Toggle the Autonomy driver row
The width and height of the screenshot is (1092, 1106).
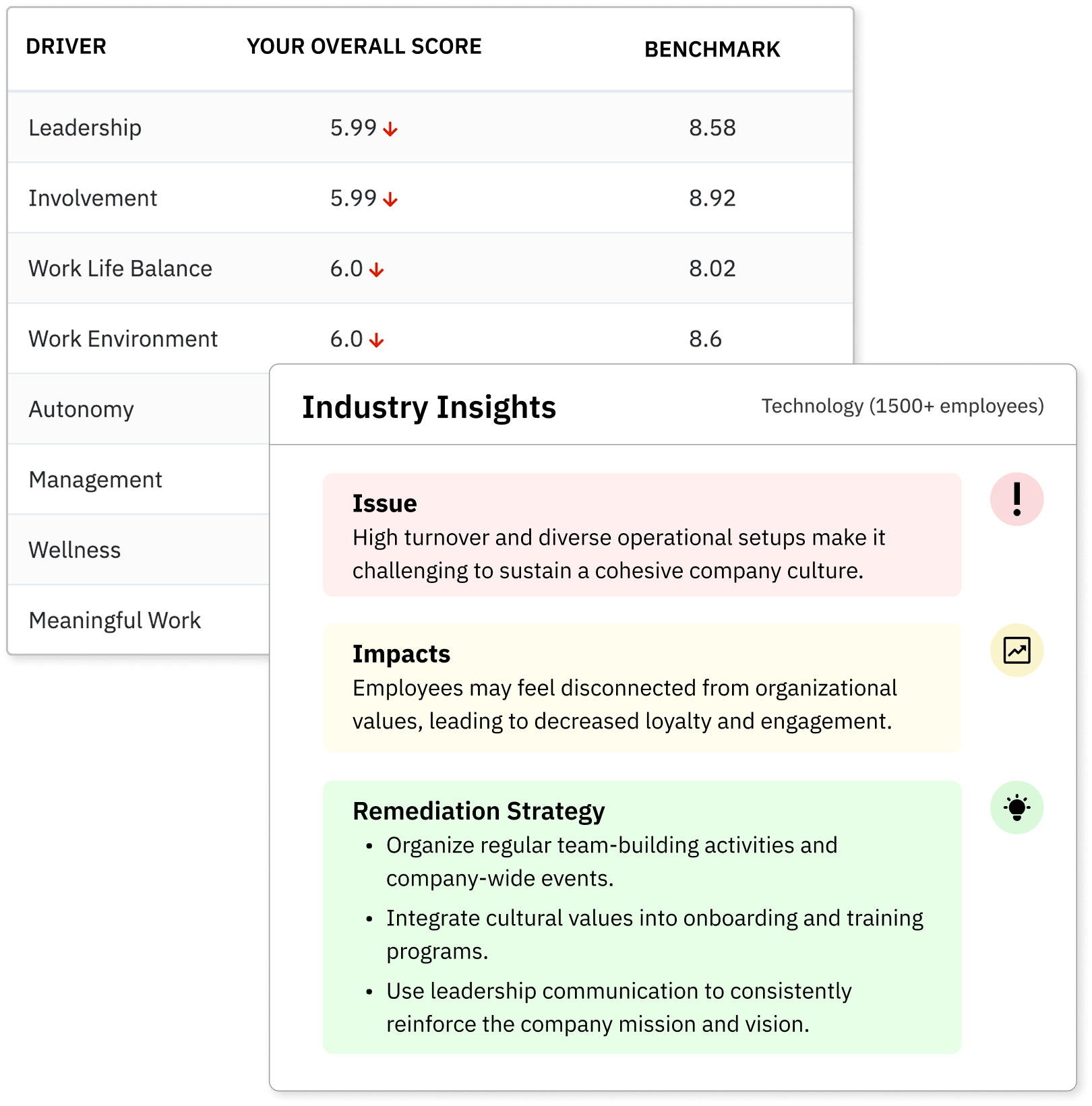(x=81, y=409)
